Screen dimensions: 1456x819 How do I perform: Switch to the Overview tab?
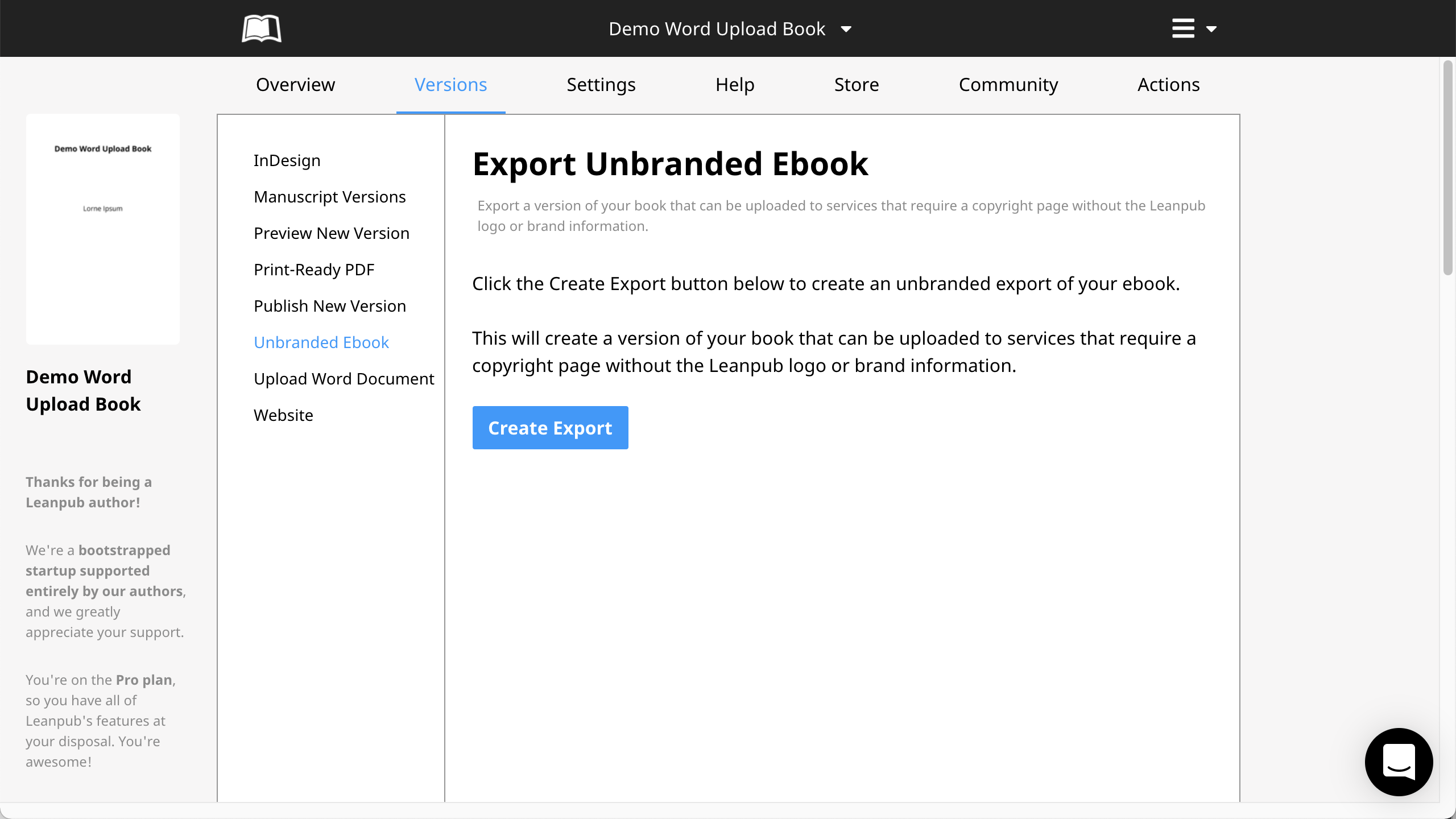(295, 85)
